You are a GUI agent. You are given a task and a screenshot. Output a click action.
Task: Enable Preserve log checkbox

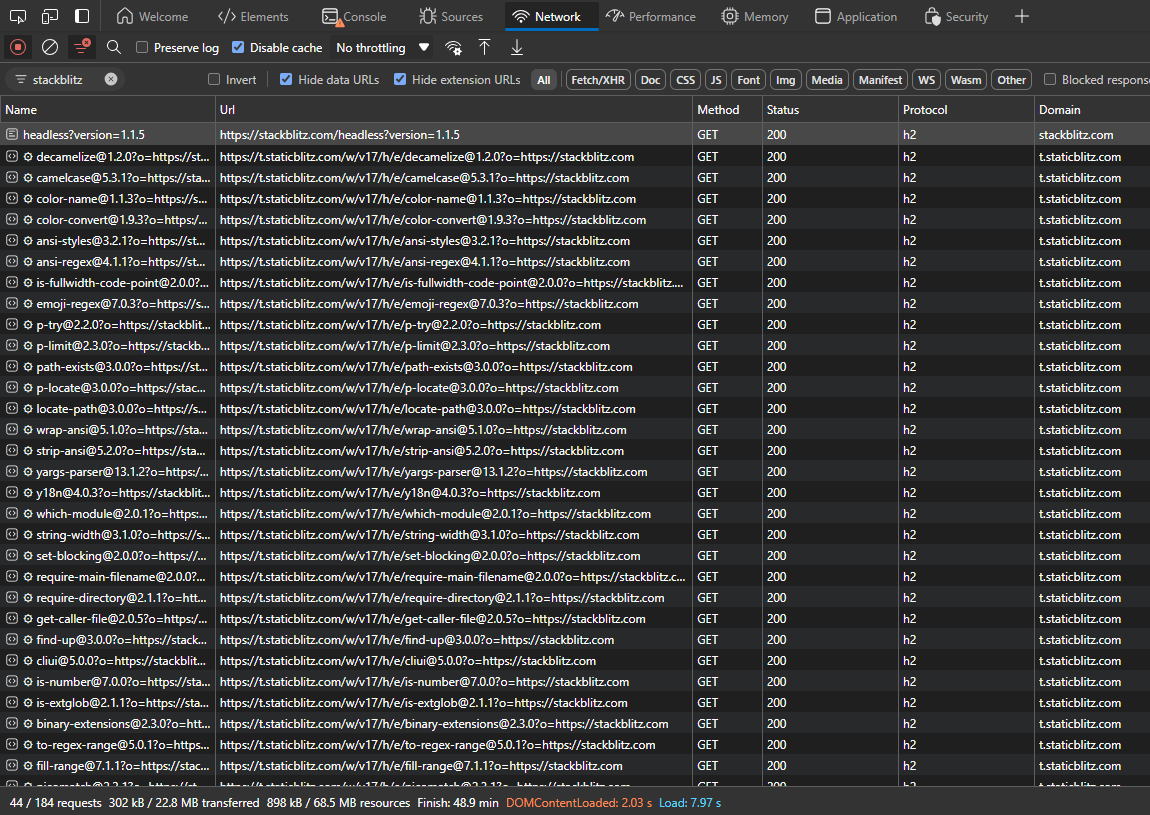tap(142, 47)
